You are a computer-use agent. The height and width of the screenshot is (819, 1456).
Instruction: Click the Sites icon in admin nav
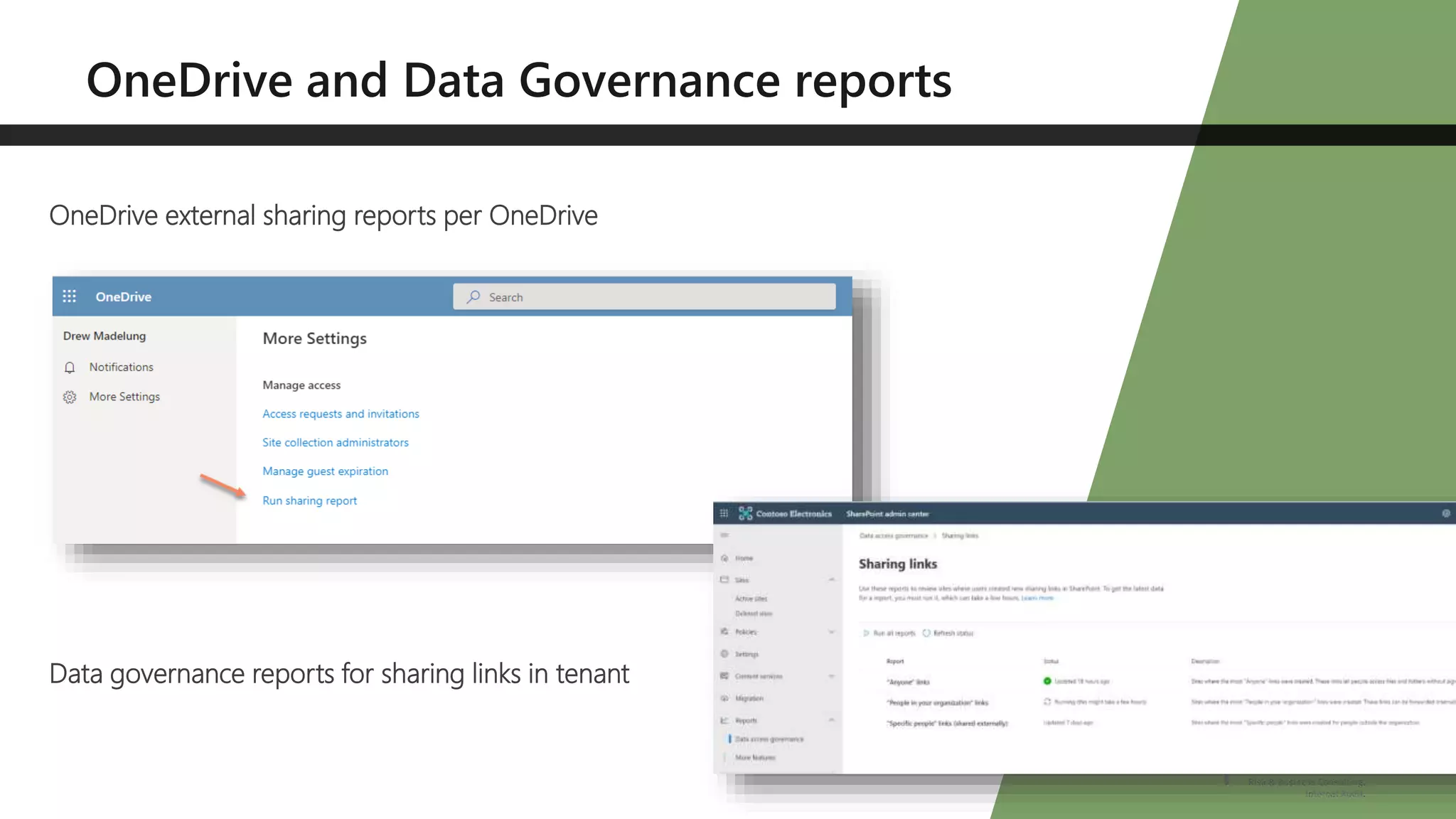(x=724, y=579)
